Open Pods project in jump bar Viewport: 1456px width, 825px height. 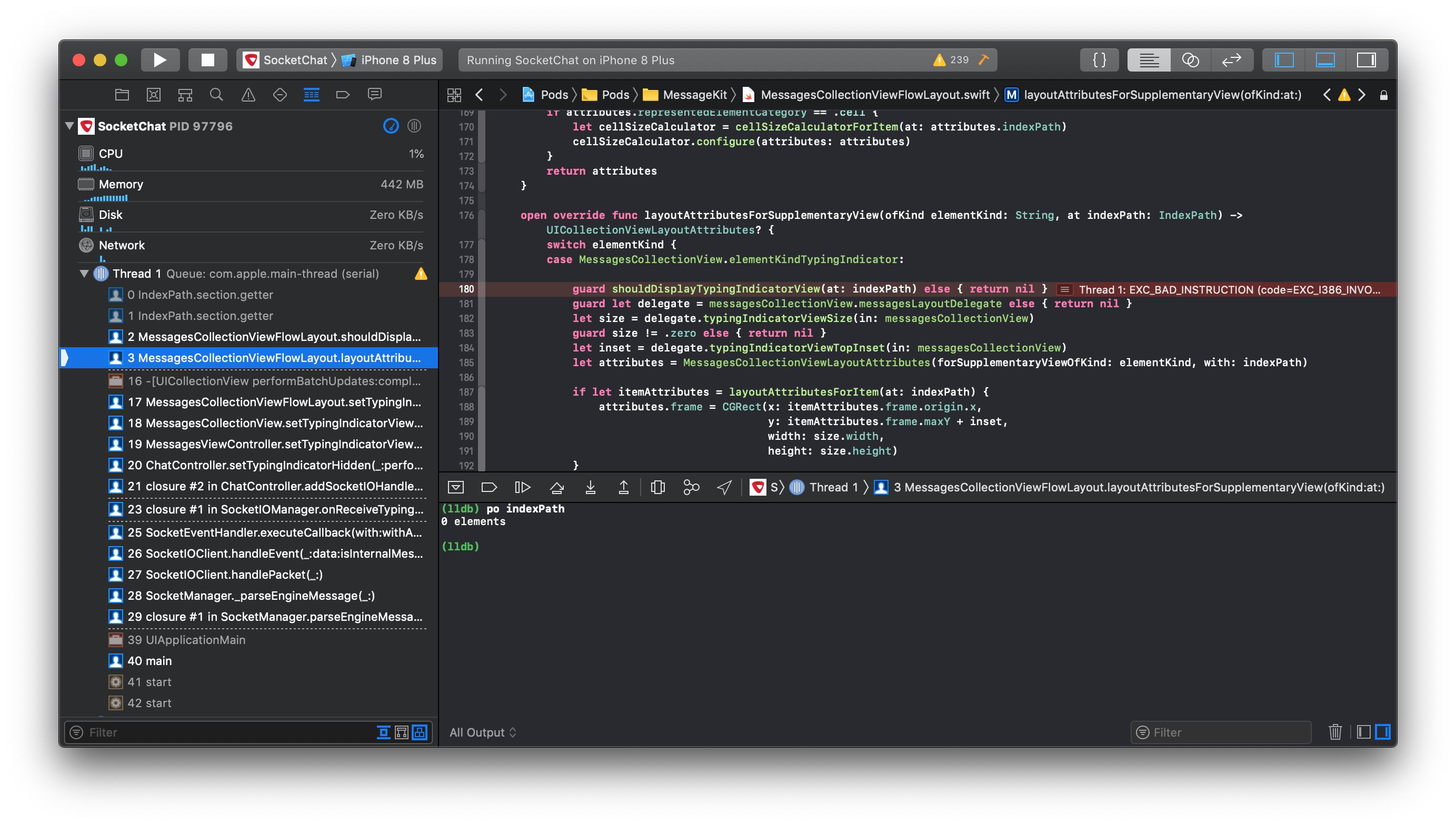tap(545, 95)
